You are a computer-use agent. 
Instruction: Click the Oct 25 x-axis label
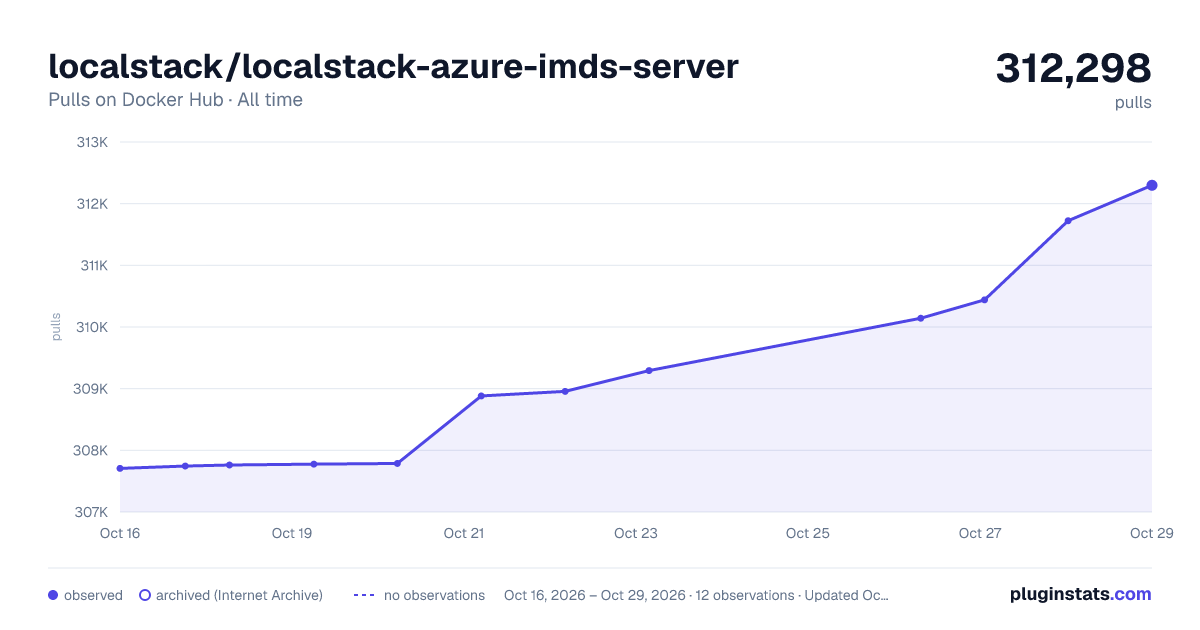[808, 533]
